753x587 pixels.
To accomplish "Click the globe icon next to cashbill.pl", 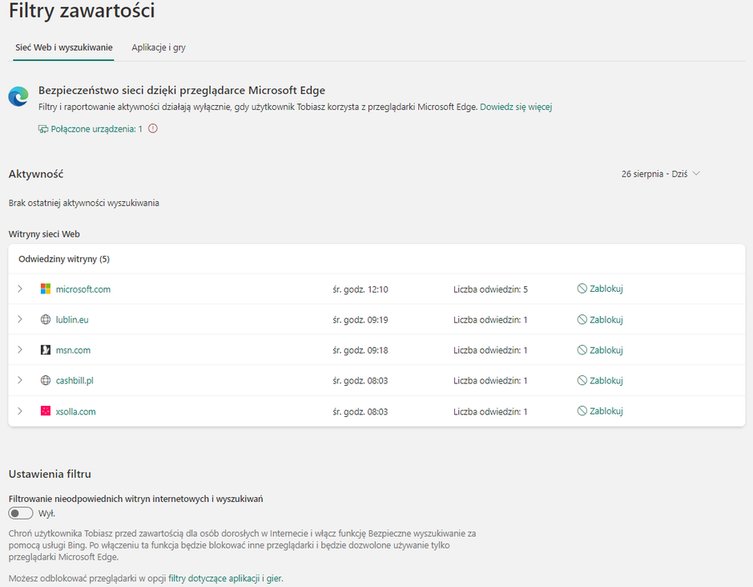I will 46,380.
